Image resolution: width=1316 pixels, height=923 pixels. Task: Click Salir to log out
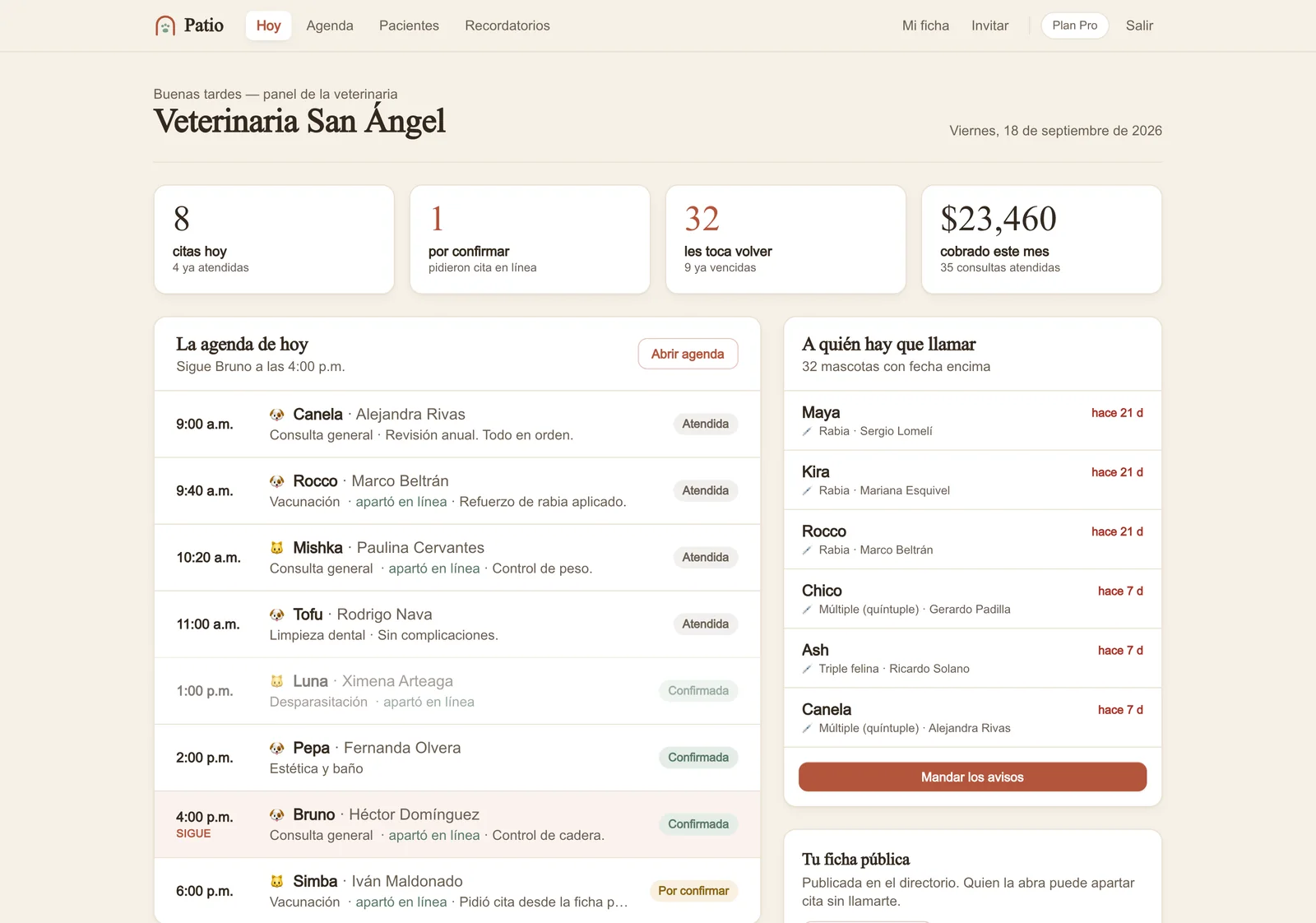click(x=1139, y=26)
